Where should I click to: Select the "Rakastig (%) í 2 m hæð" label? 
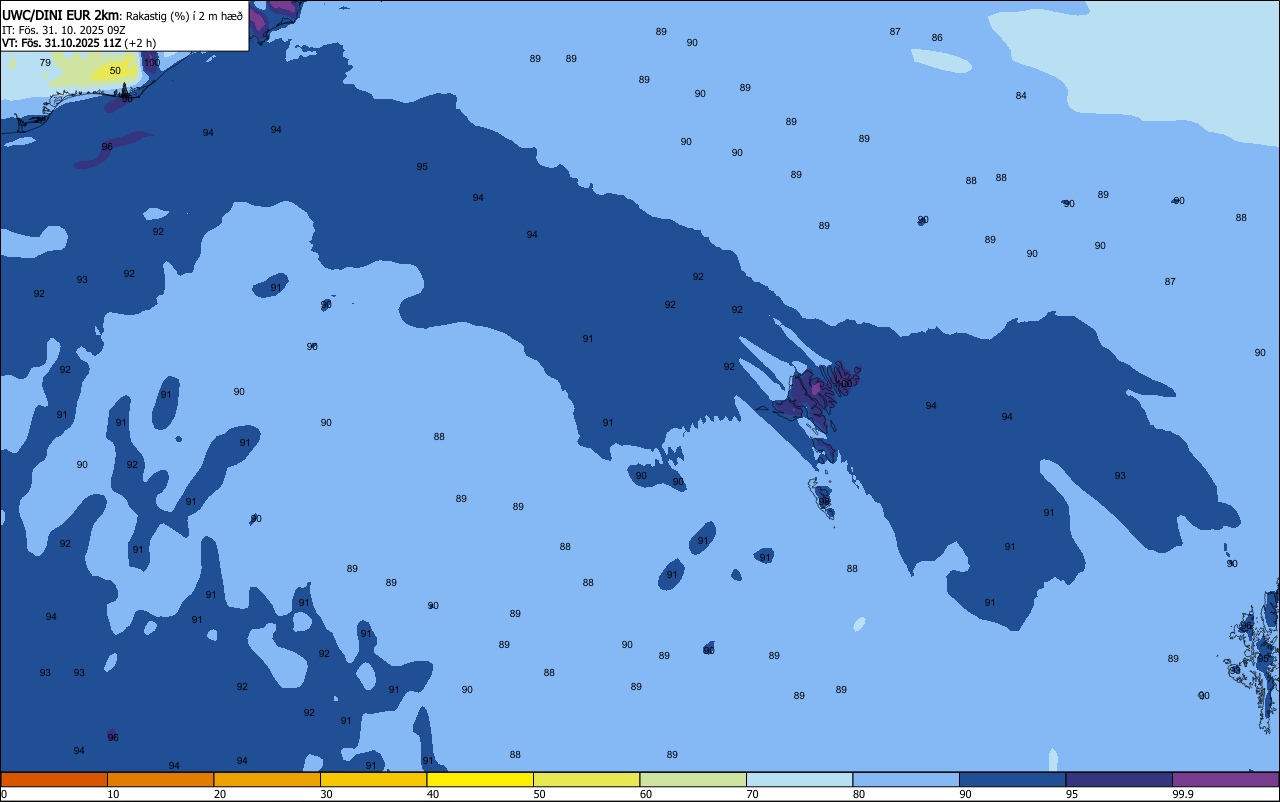(184, 16)
